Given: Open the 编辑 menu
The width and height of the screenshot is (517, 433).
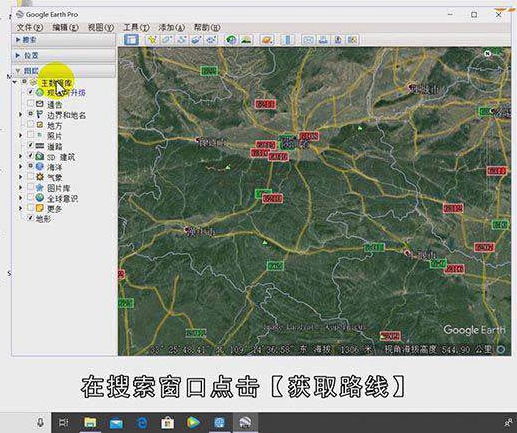Looking at the screenshot, I should [x=65, y=27].
